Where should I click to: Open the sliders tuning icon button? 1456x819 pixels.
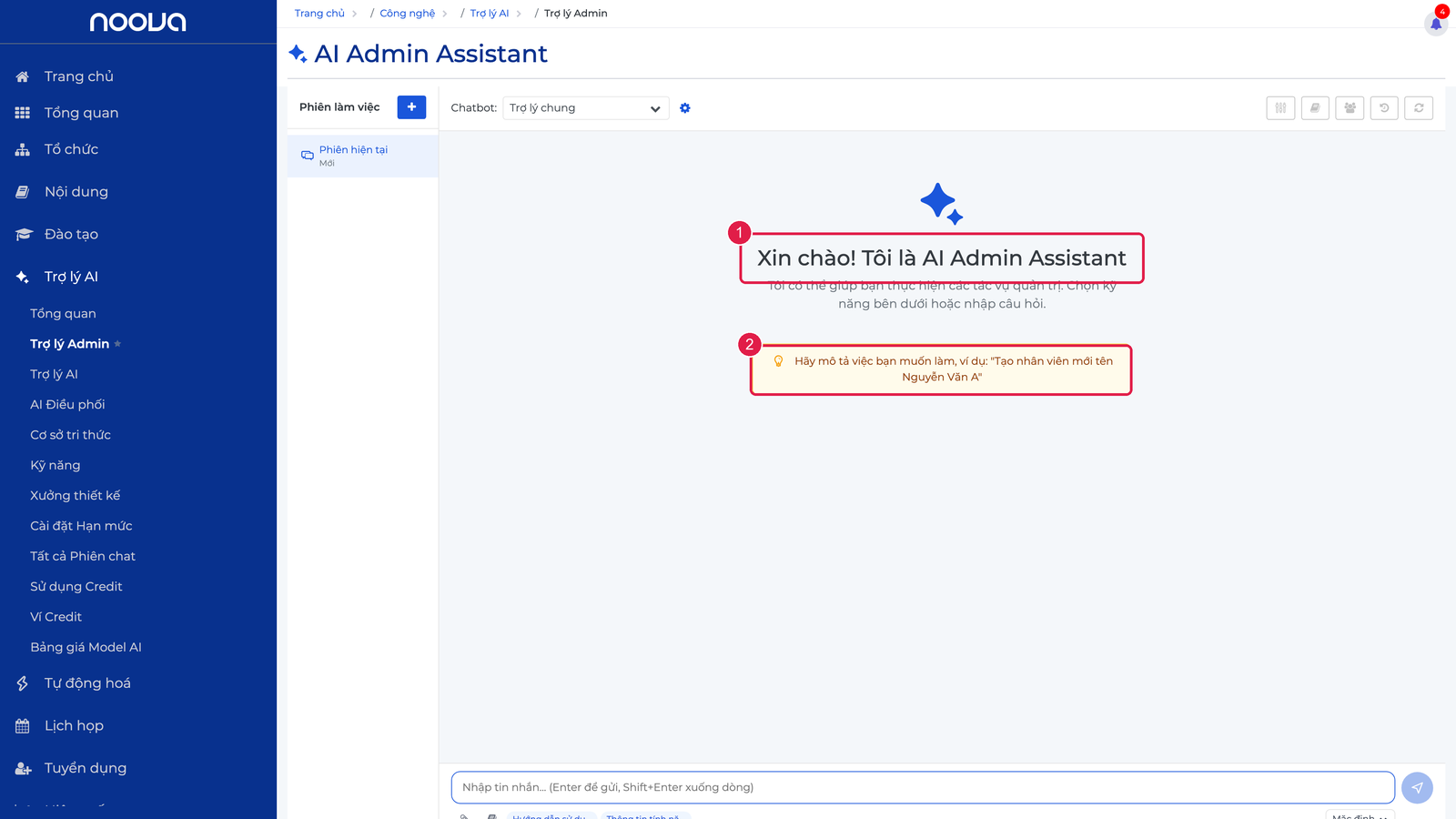[1280, 107]
